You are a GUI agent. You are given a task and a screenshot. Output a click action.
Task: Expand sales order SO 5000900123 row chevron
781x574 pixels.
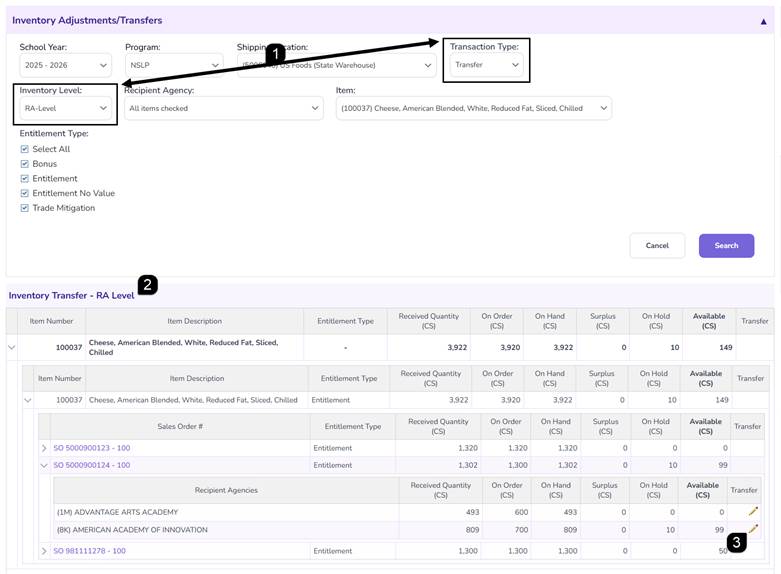[x=44, y=448]
